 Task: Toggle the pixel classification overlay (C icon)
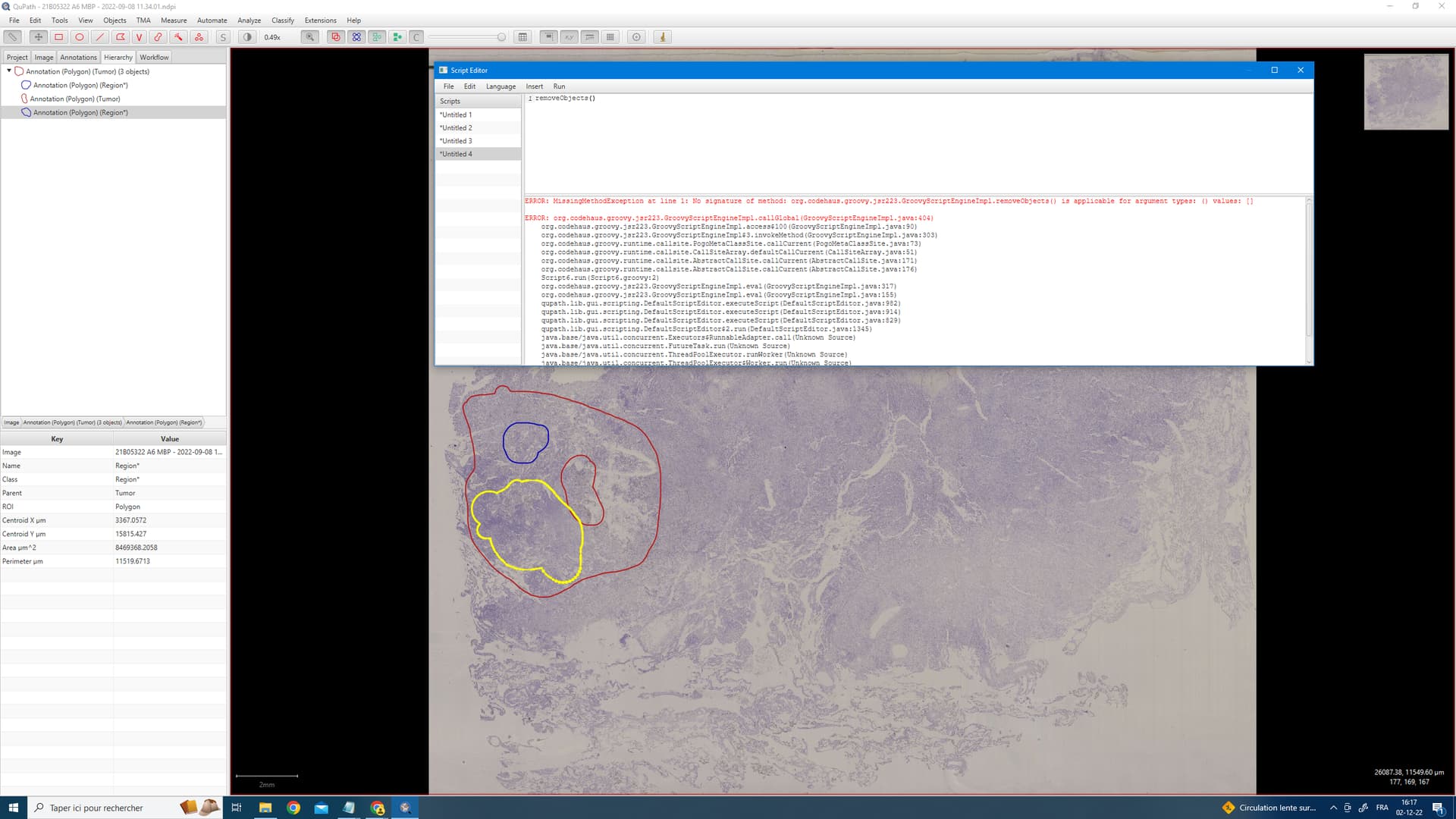416,36
